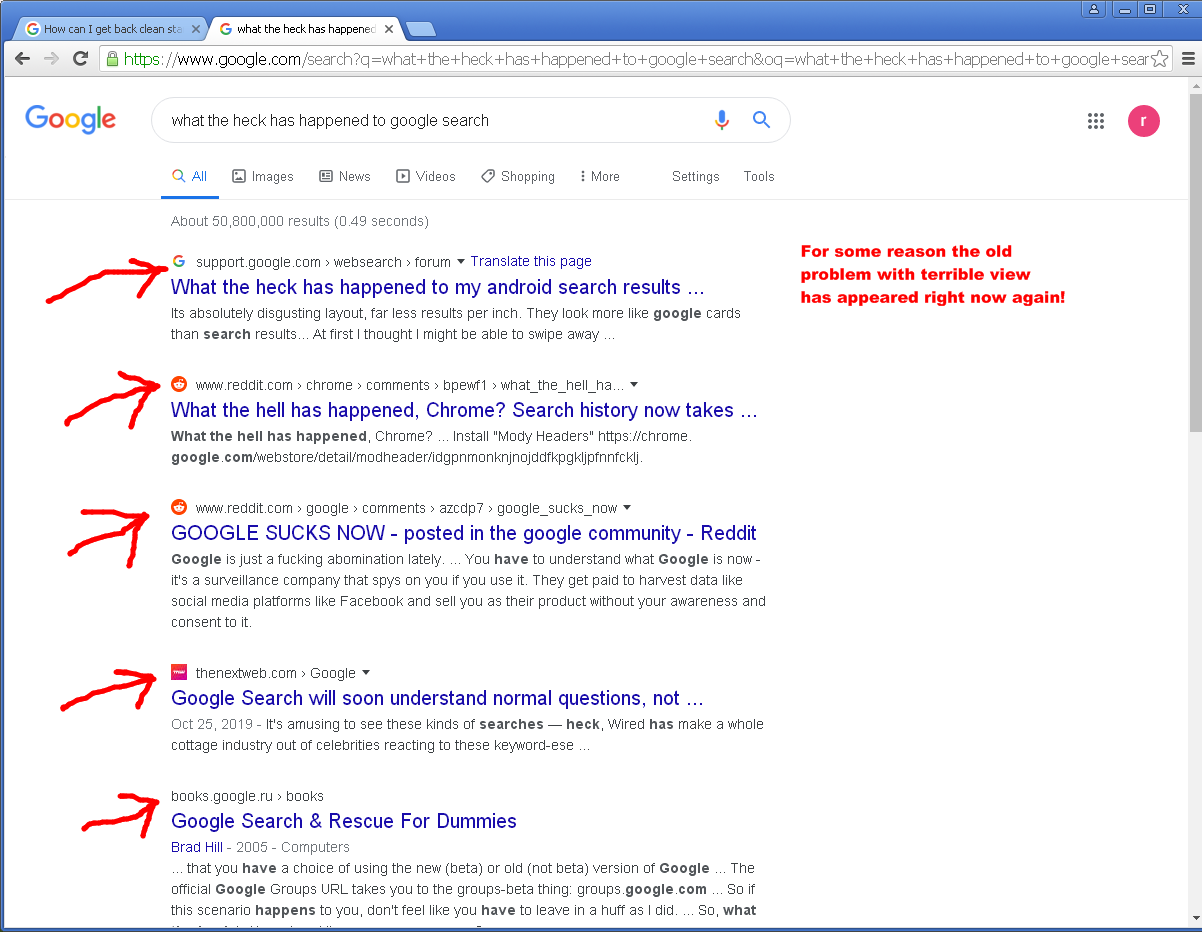Open the Chrome profile button in title bar
This screenshot has height=932, width=1202.
click(1094, 9)
